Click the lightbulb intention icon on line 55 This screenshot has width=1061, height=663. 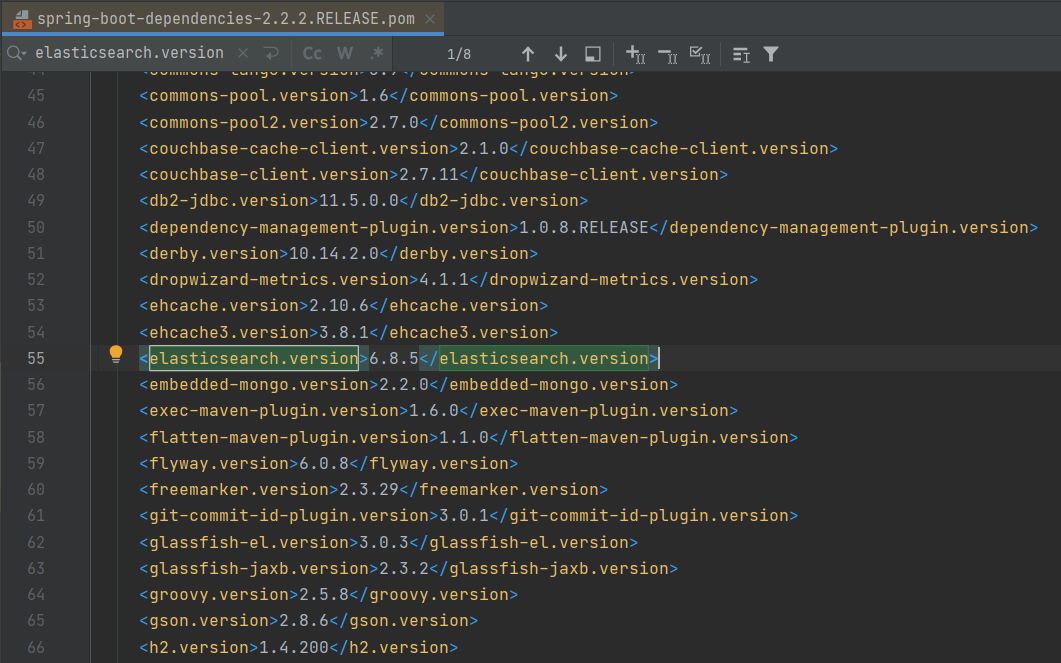tap(116, 354)
